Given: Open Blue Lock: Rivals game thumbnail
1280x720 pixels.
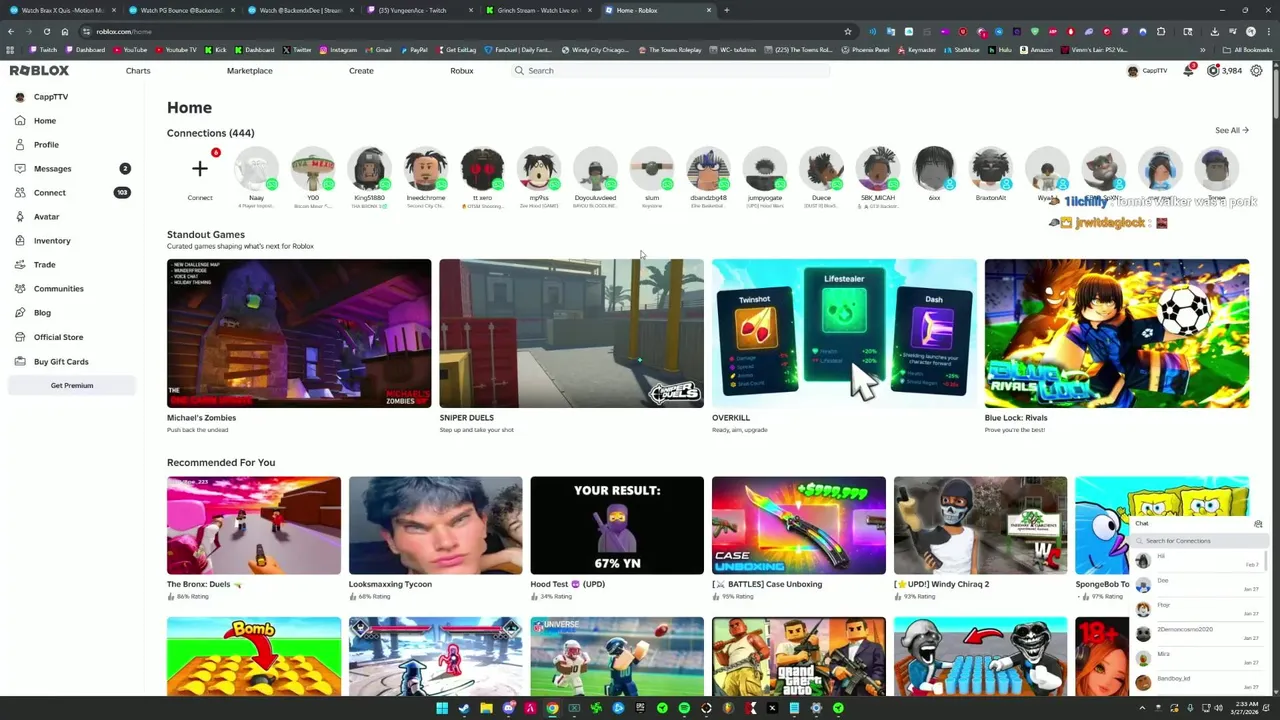Looking at the screenshot, I should 1116,333.
